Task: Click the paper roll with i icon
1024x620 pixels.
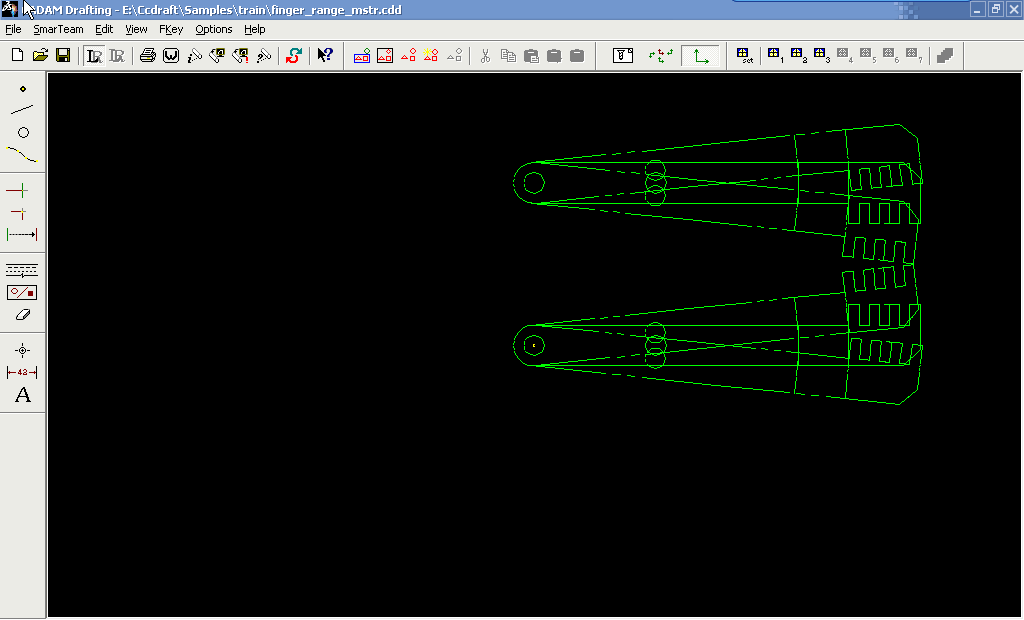Action: 194,56
